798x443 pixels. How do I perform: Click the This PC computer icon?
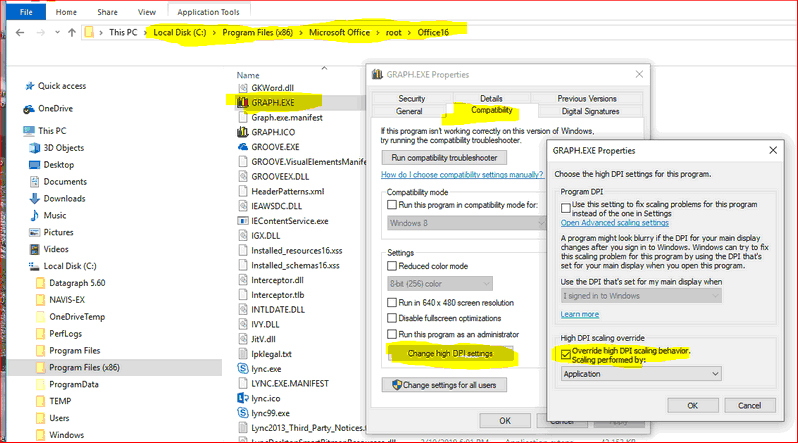[28, 131]
